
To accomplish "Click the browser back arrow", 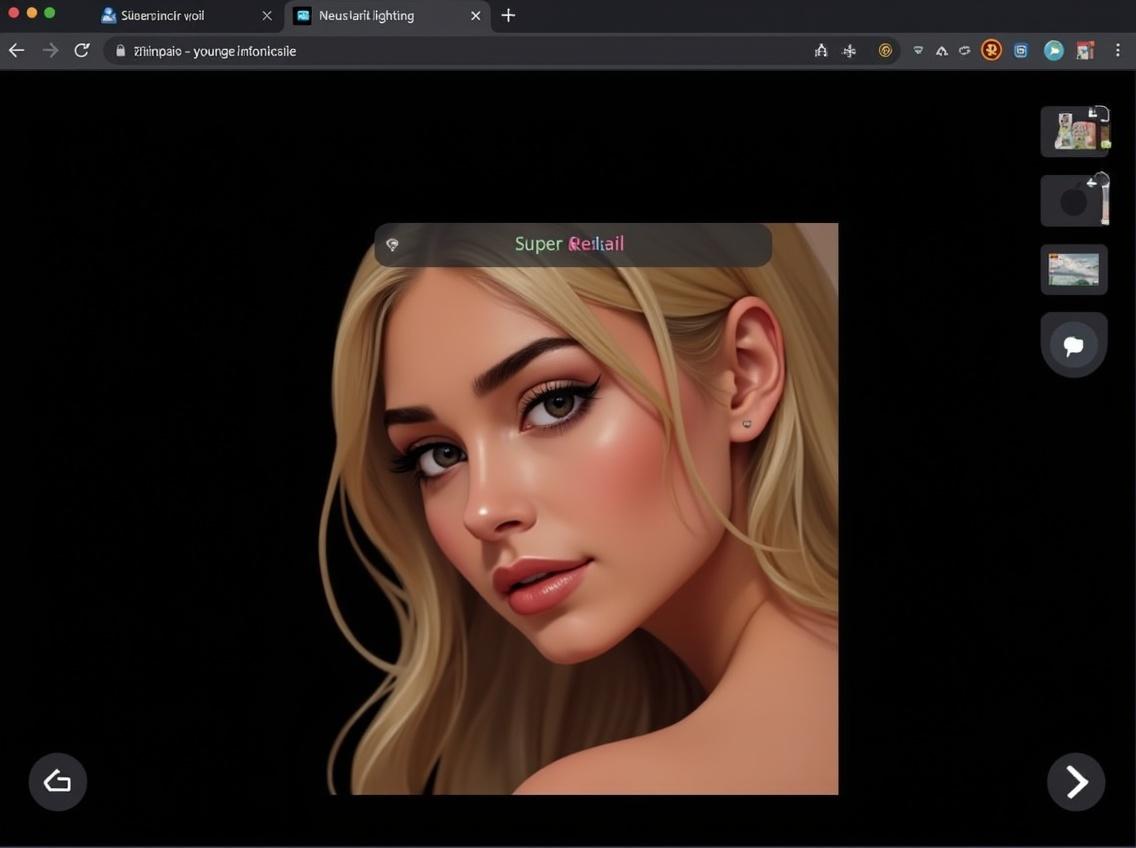I will [x=16, y=50].
